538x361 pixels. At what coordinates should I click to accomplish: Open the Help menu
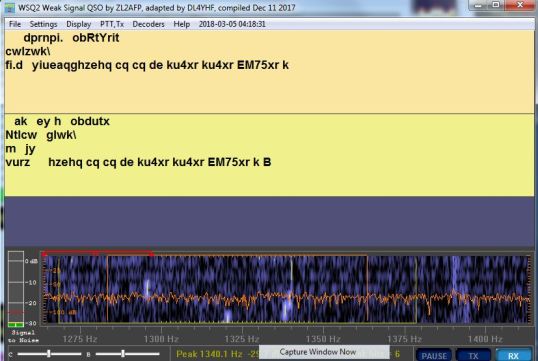(x=182, y=24)
